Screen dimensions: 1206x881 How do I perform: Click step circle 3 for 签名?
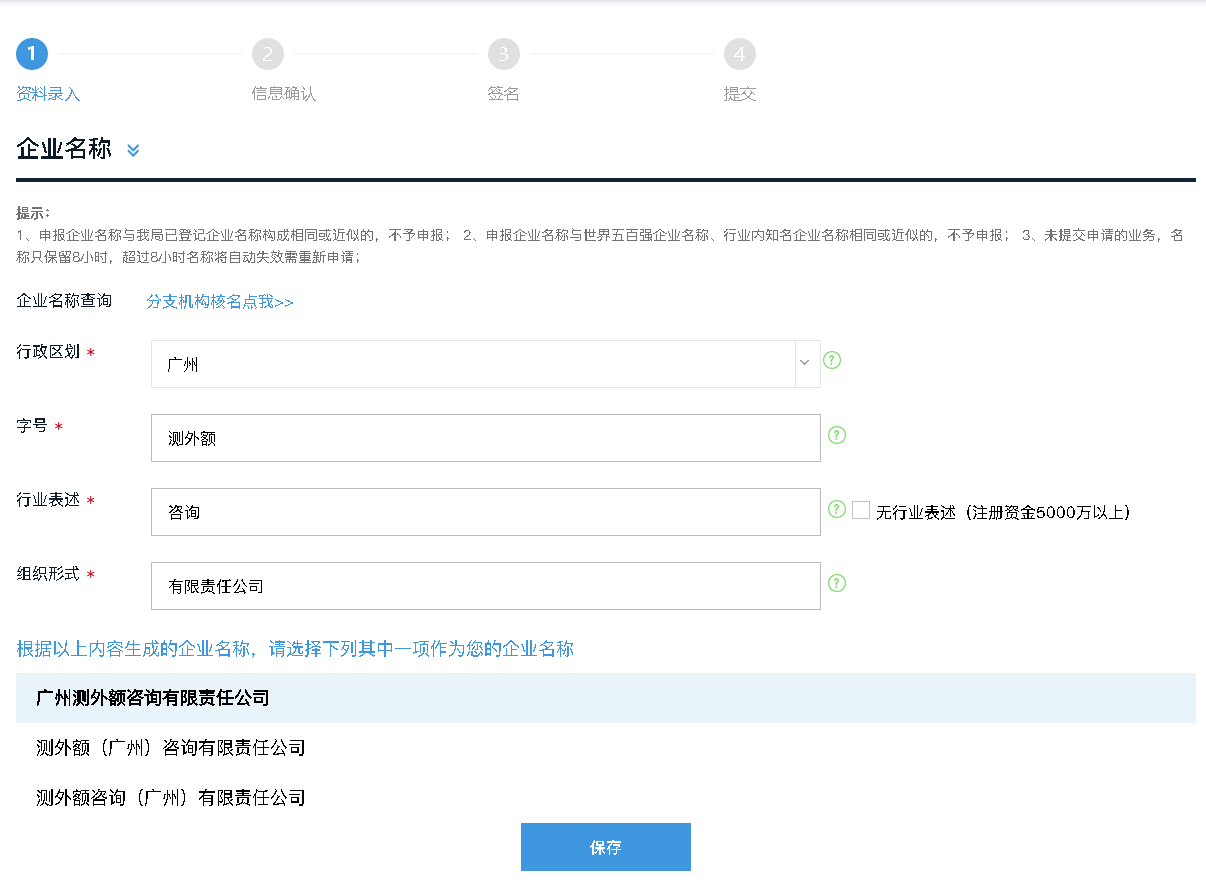tap(504, 54)
